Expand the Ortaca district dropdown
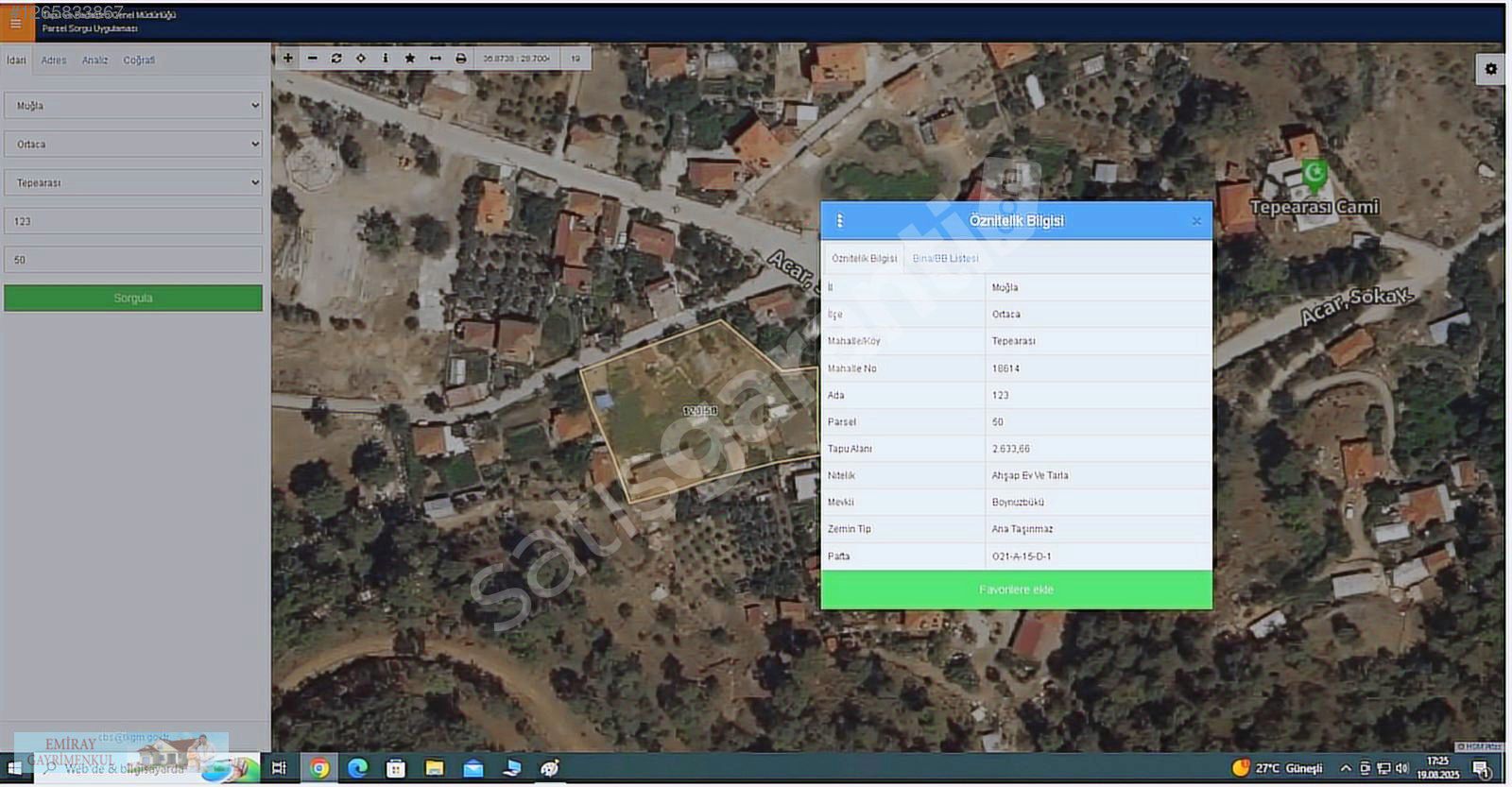This screenshot has height=787, width=1512. (x=133, y=145)
